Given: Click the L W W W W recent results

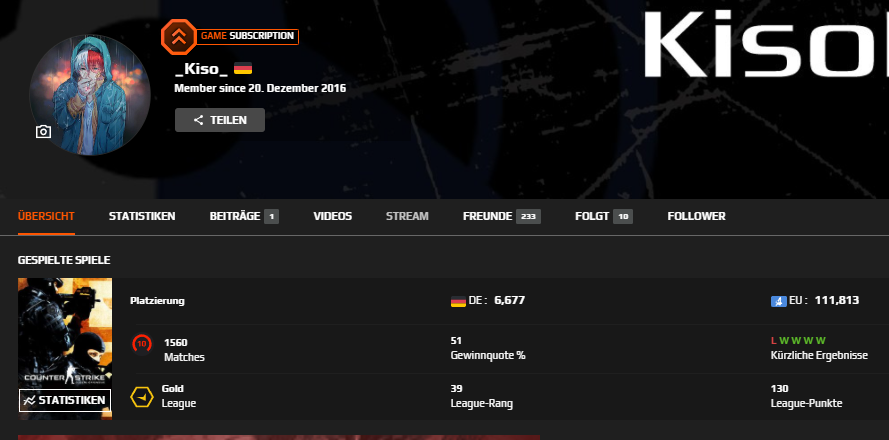Looking at the screenshot, I should click(798, 341).
